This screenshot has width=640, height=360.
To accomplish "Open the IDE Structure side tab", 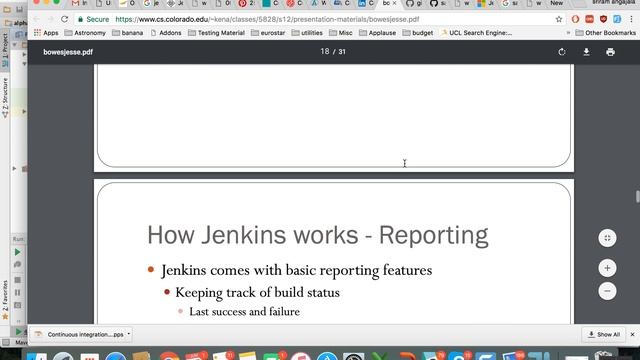I will tap(5, 97).
